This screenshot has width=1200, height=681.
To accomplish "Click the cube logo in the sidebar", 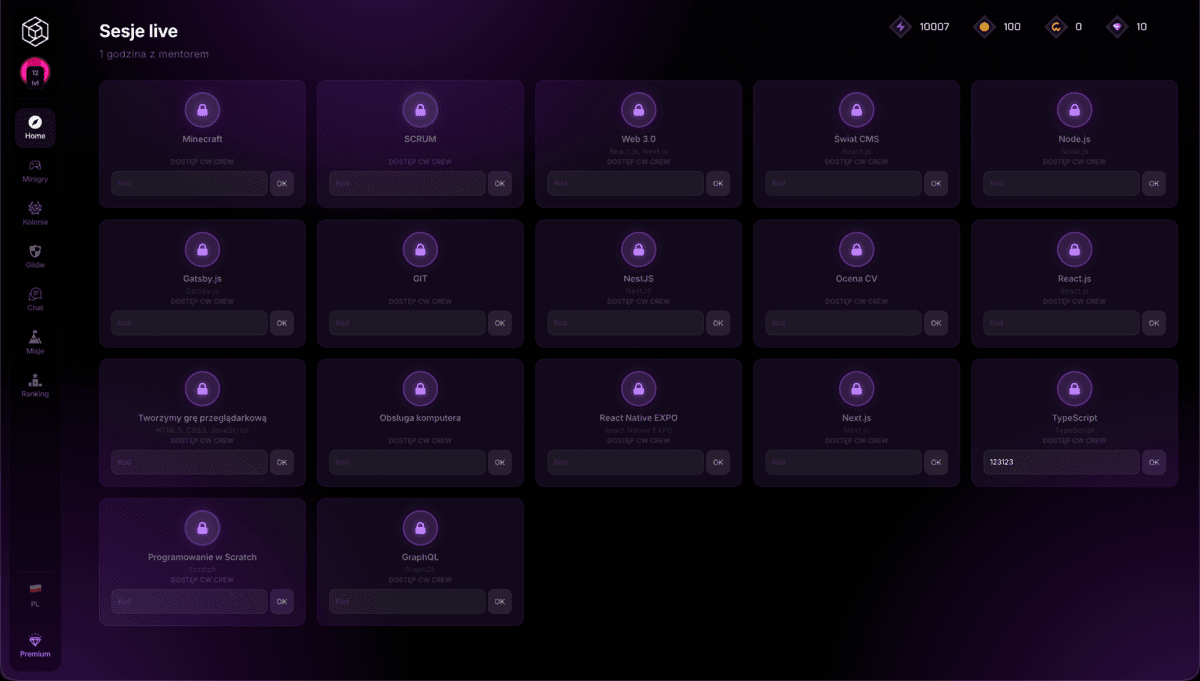I will point(36,32).
